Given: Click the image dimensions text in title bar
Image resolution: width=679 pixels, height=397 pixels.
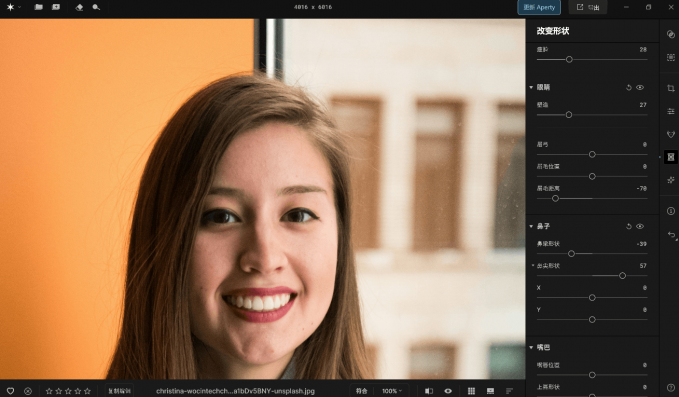Looking at the screenshot, I should (x=313, y=7).
